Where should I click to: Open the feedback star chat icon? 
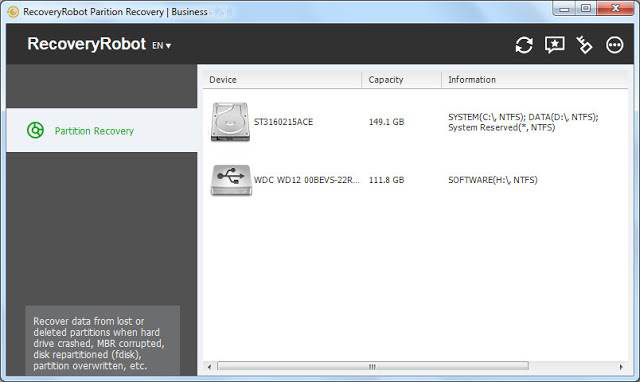point(555,44)
